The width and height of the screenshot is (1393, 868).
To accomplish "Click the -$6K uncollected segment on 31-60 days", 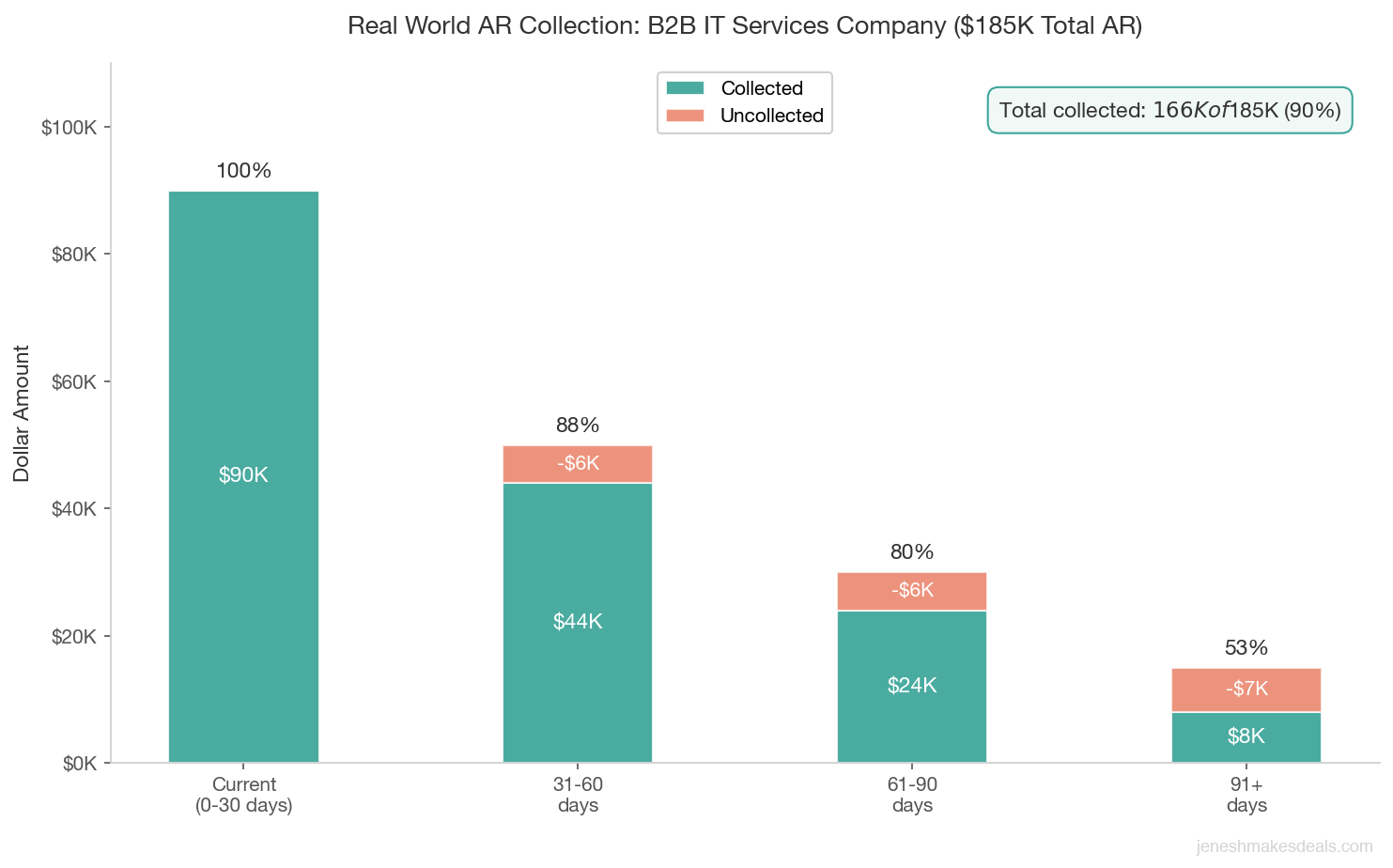I will pos(577,463).
